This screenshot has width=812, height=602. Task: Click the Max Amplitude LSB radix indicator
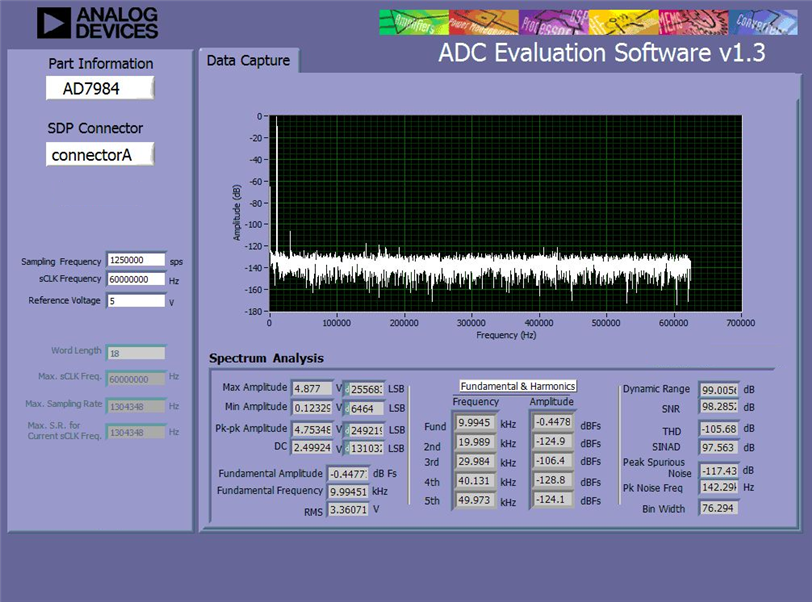coord(347,389)
